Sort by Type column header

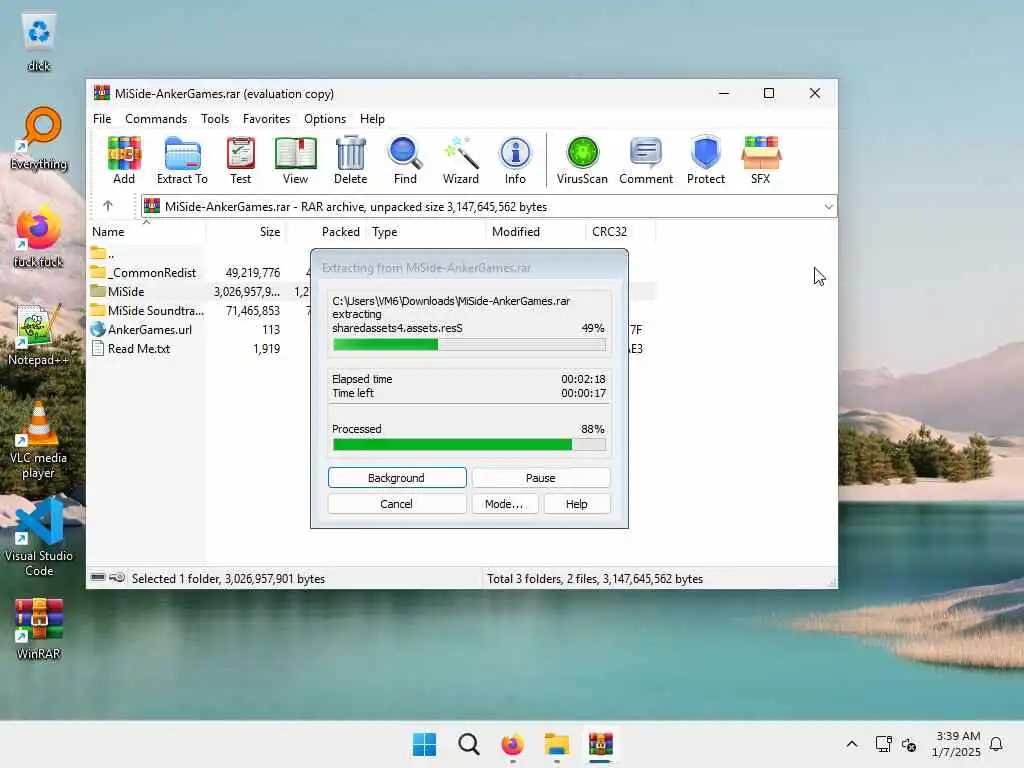click(x=426, y=232)
